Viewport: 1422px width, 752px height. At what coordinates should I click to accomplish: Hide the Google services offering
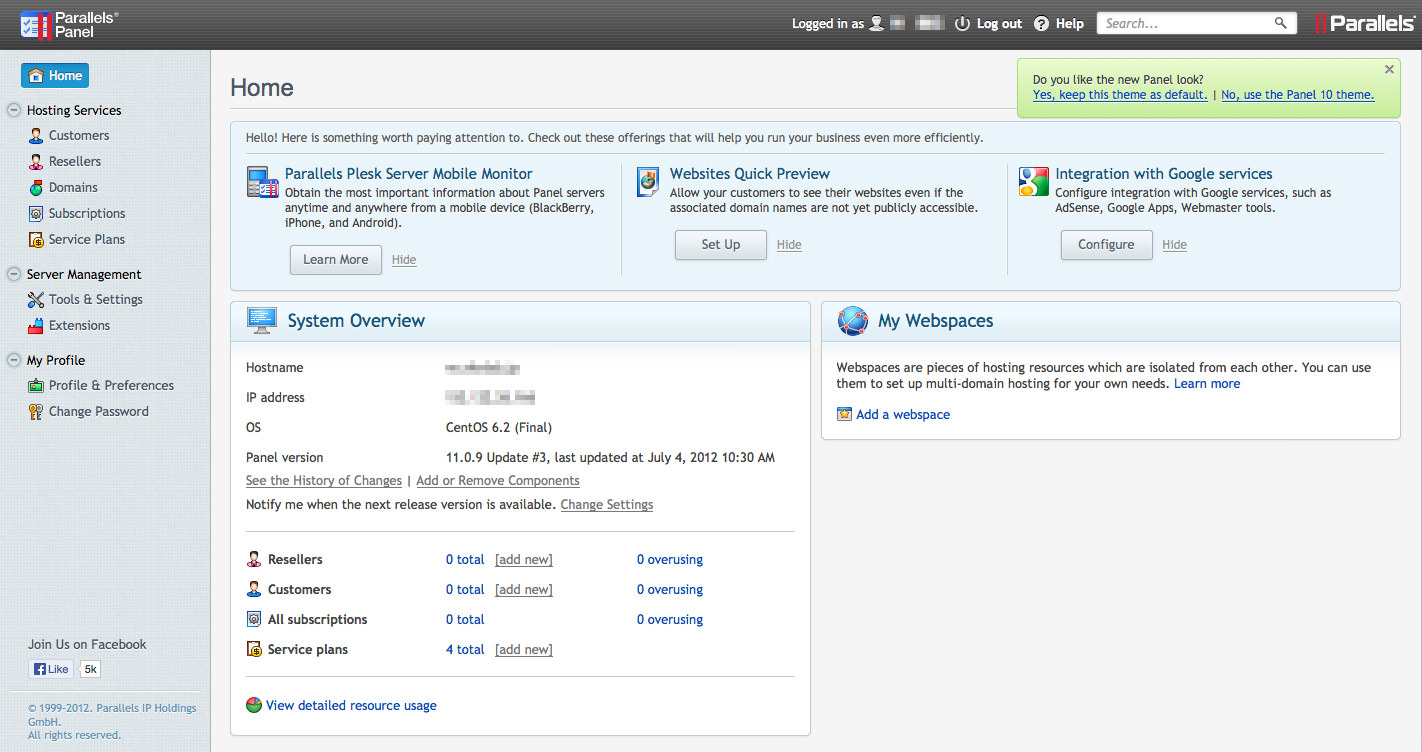point(1174,245)
